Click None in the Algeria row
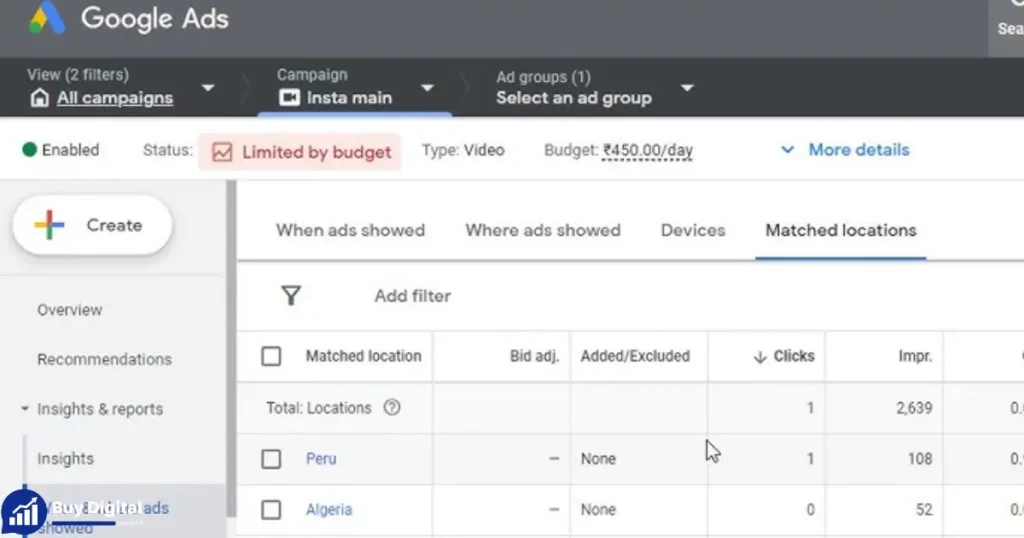 coord(598,510)
